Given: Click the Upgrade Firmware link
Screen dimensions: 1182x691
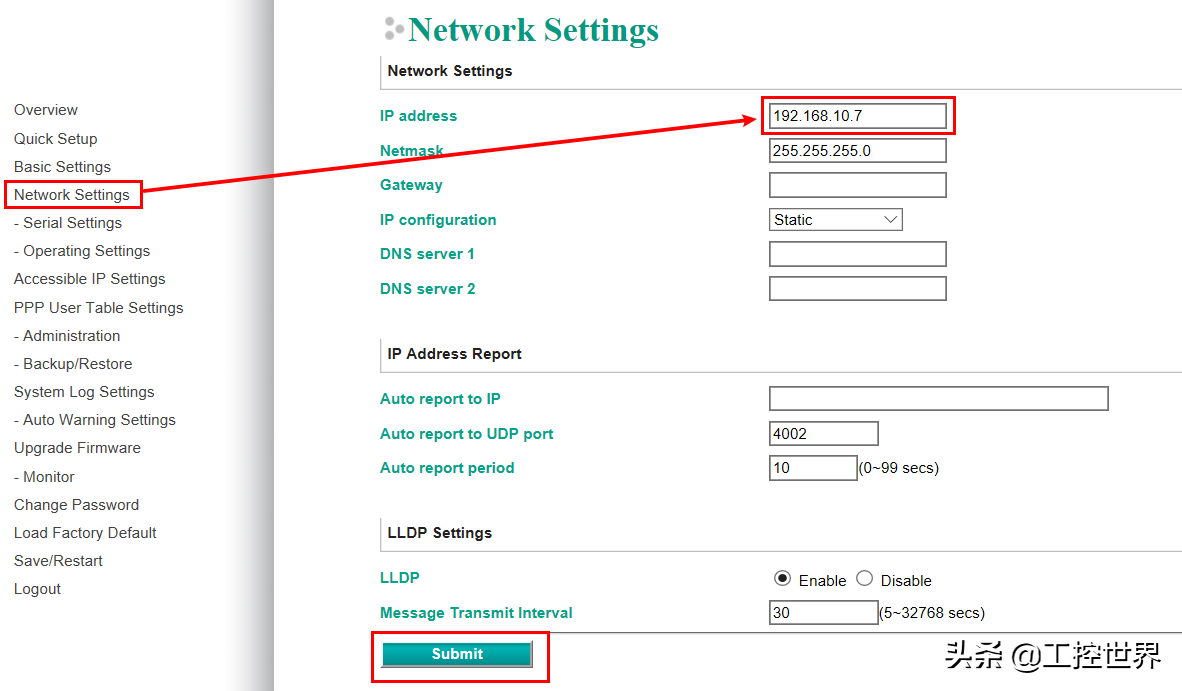Looking at the screenshot, I should (x=77, y=448).
